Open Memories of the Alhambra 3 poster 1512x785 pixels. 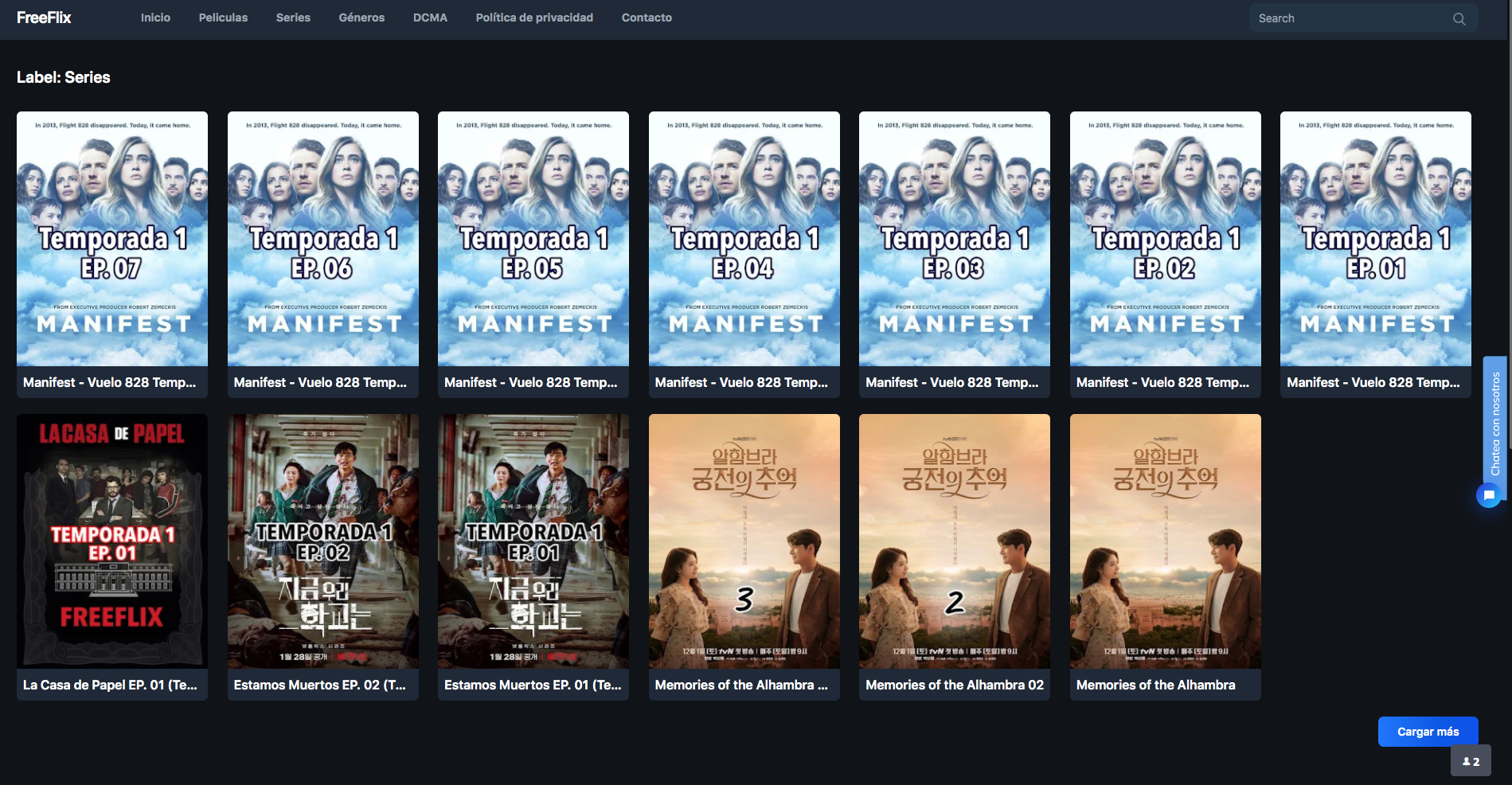click(x=744, y=541)
